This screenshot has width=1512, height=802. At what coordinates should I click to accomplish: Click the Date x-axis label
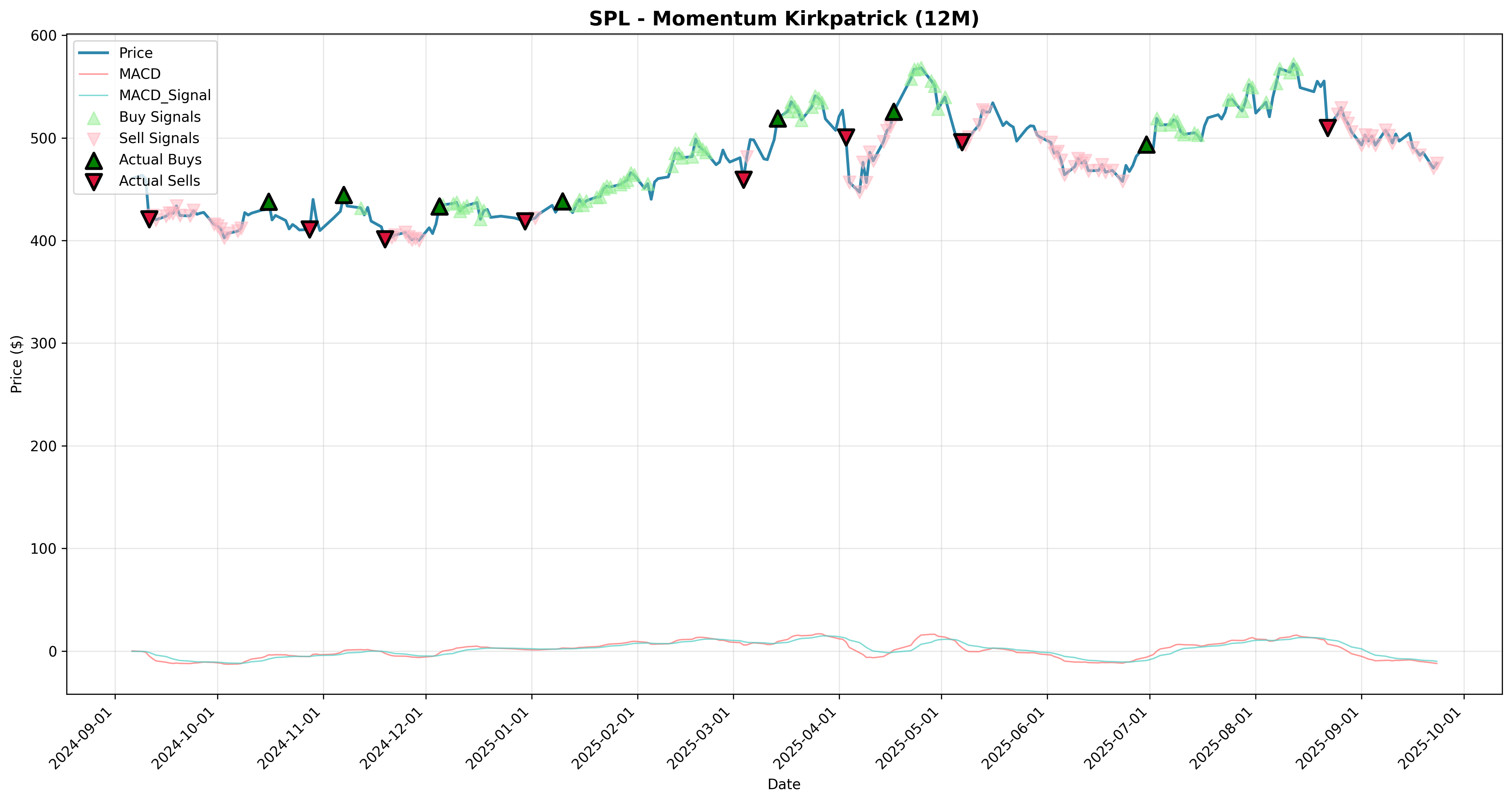(784, 784)
